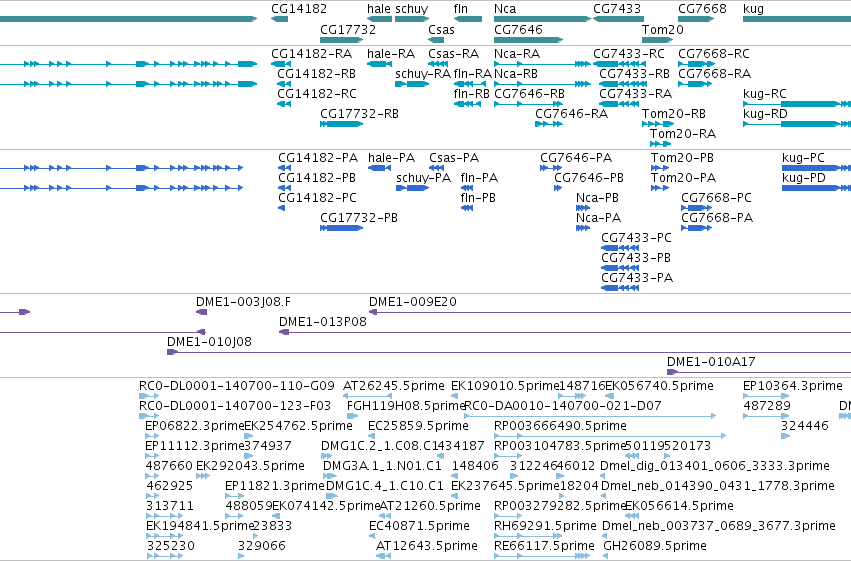Select transcript Nca-RA
The width and height of the screenshot is (851, 561).
pyautogui.click(x=517, y=54)
